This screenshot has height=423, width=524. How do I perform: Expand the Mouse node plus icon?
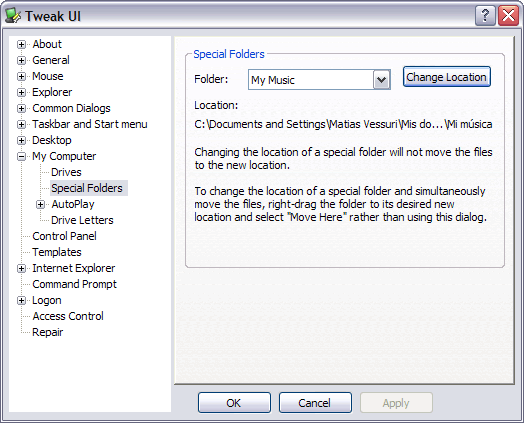coord(21,77)
